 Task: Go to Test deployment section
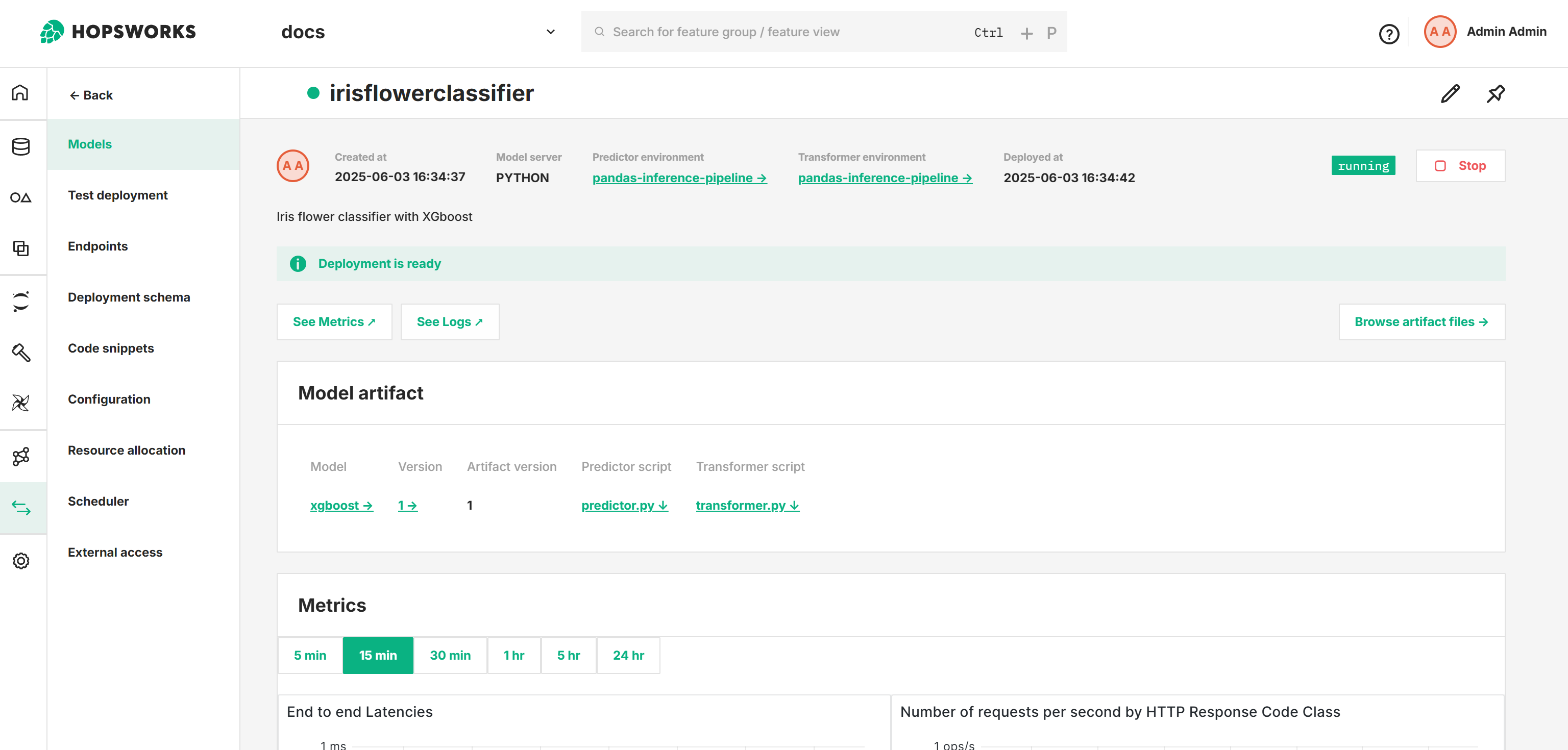pyautogui.click(x=117, y=195)
